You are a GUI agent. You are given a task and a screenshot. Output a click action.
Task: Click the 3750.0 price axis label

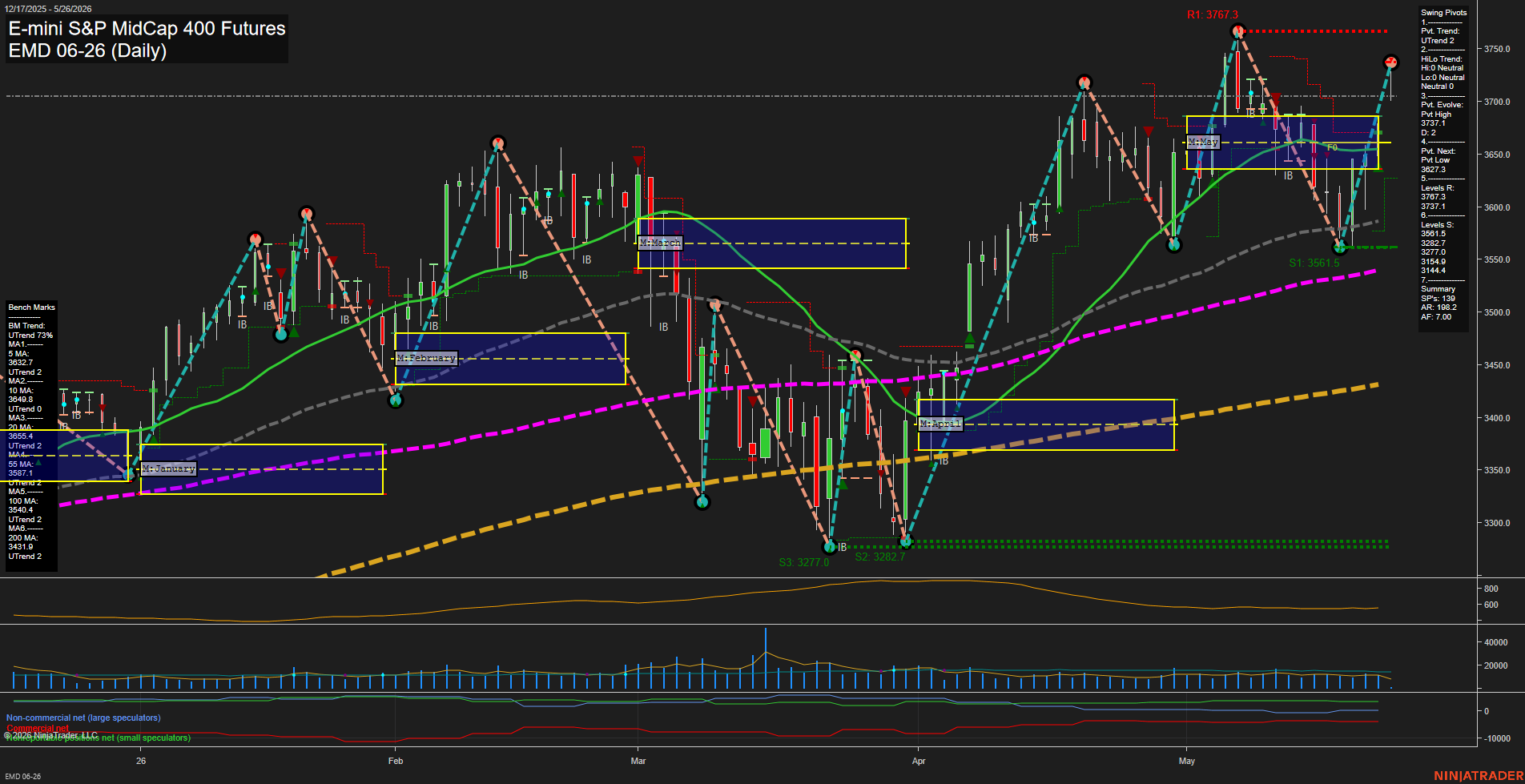coord(1497,49)
